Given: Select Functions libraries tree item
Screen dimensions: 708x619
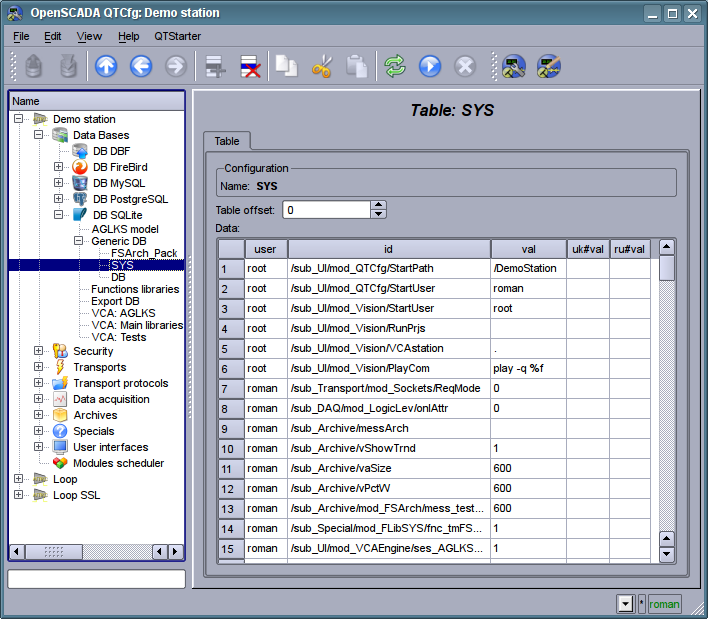Looking at the screenshot, I should click(135, 289).
